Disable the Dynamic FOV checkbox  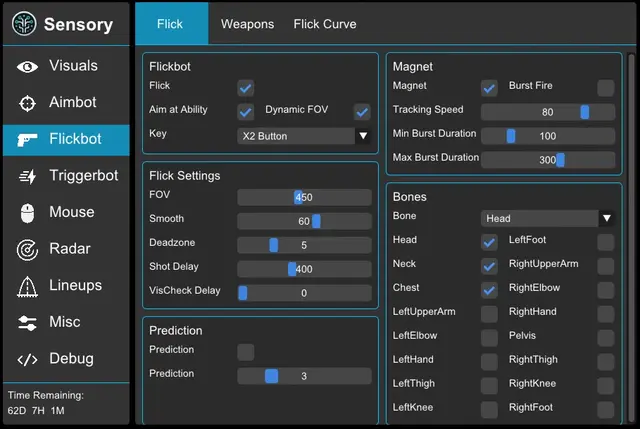click(x=362, y=111)
